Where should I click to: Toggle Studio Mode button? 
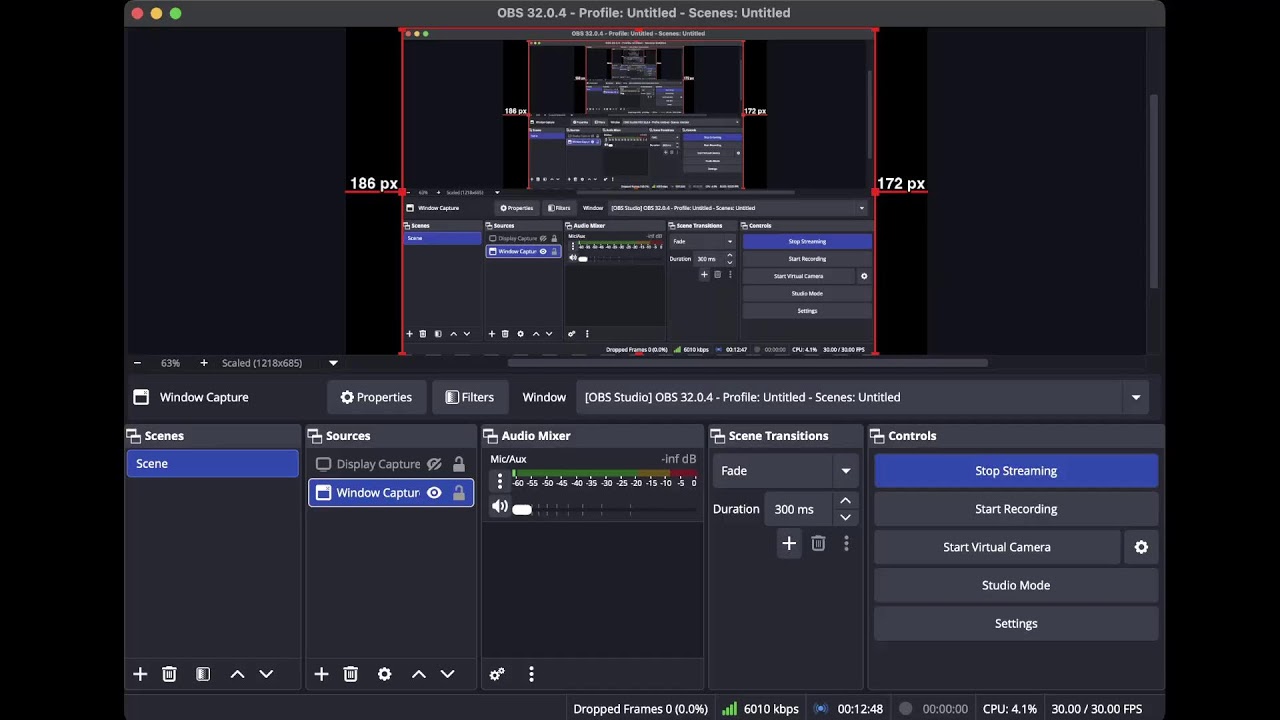(1016, 585)
